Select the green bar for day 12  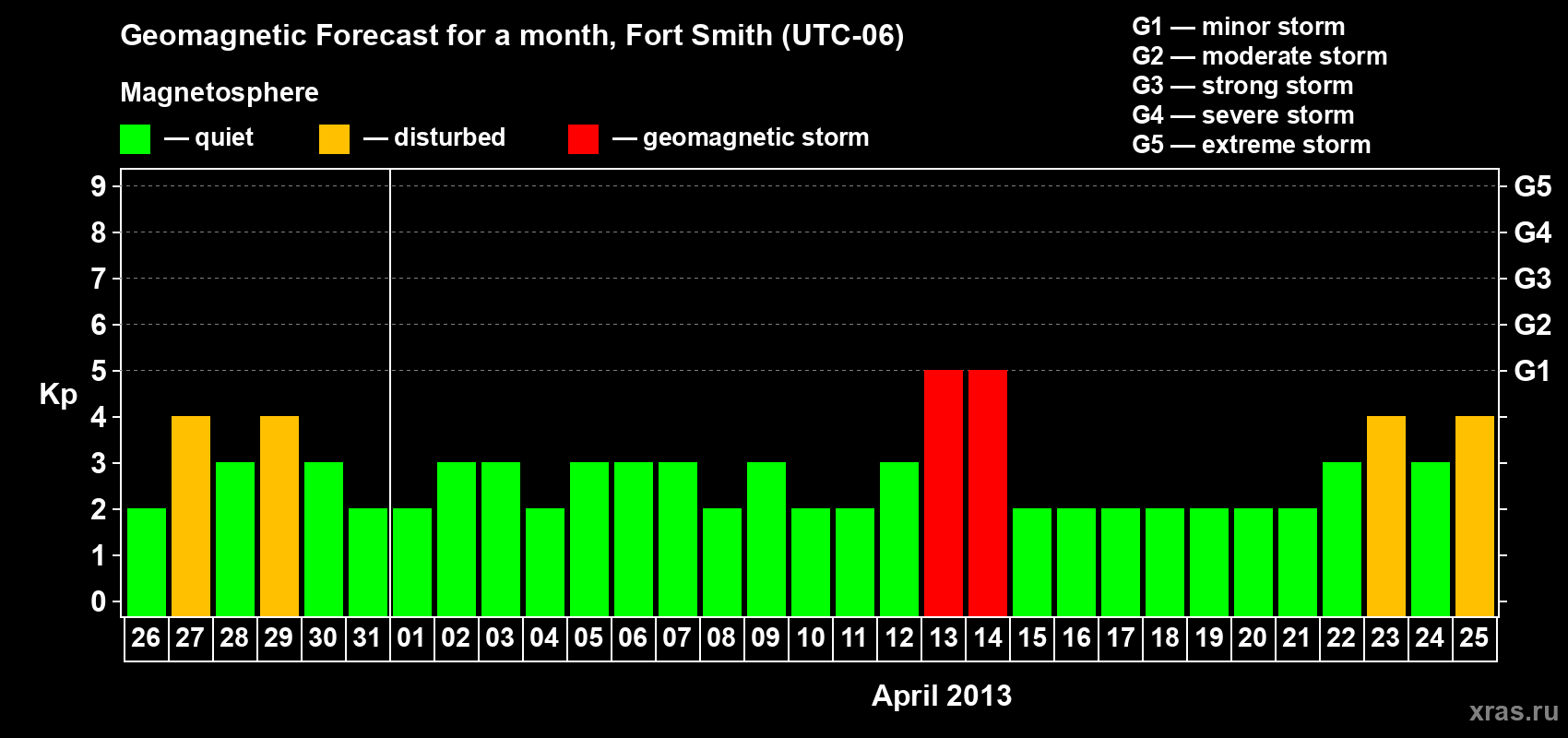pyautogui.click(x=899, y=539)
